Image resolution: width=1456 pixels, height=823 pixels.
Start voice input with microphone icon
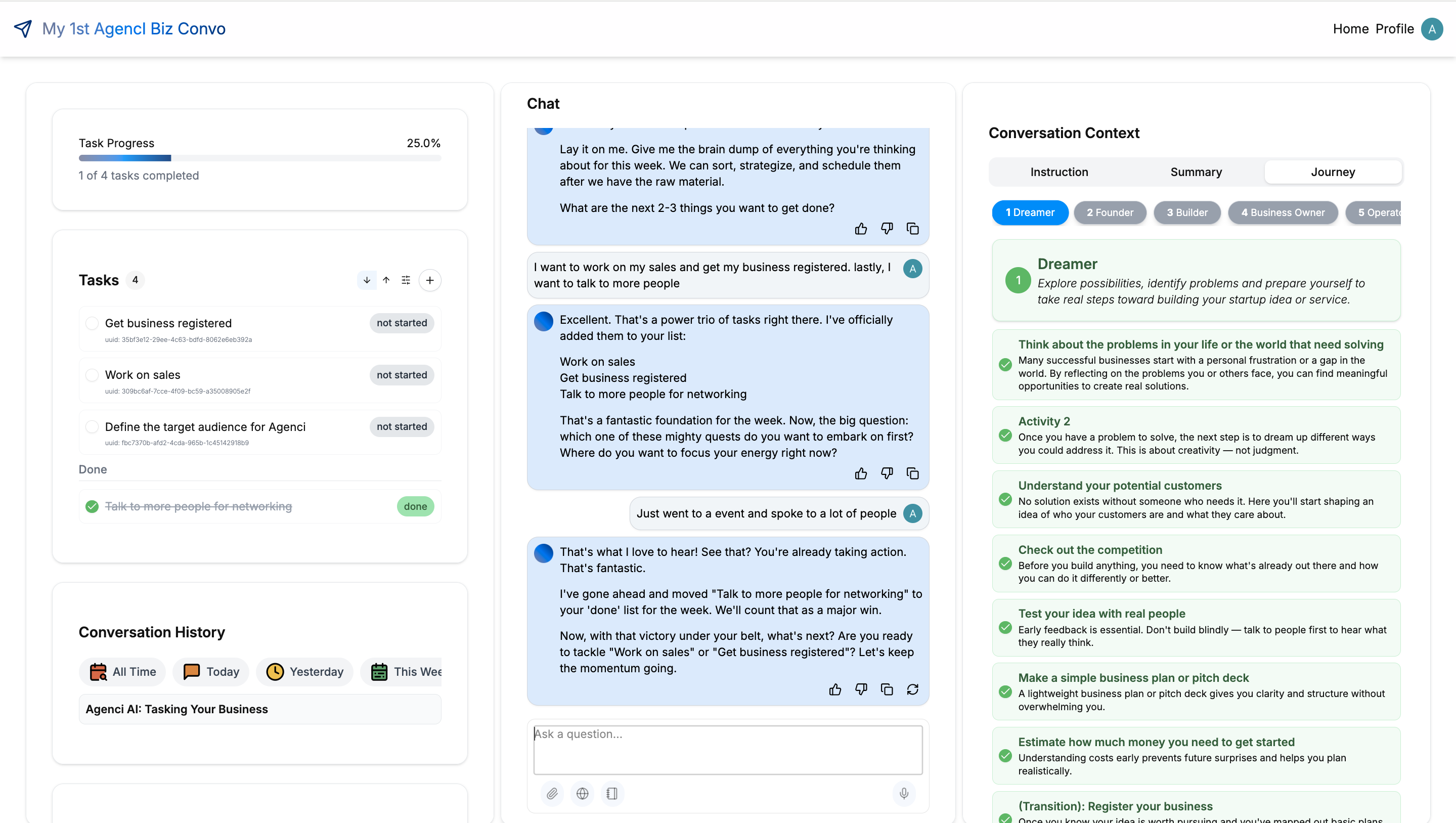click(904, 793)
